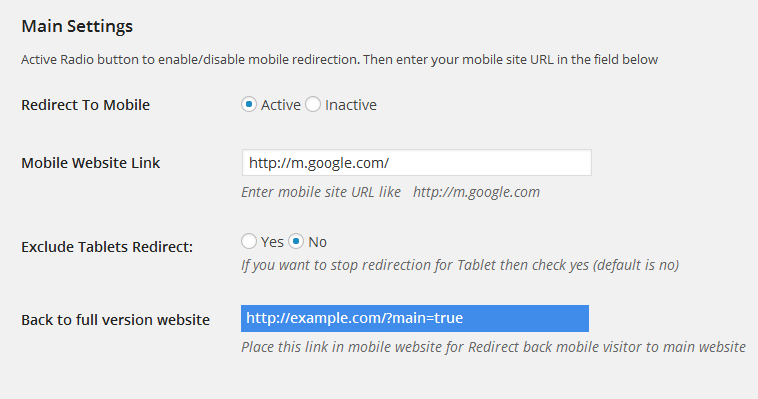This screenshot has height=399, width=758.
Task: Click the 'Yes' option label text
Action: [x=272, y=242]
